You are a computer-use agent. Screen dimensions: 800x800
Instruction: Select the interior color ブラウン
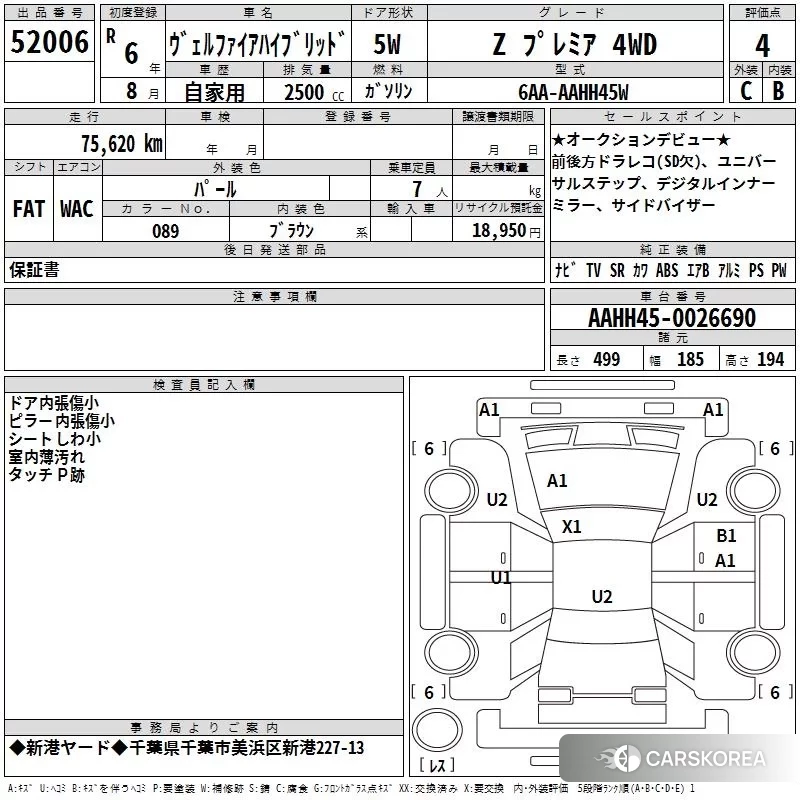[291, 231]
